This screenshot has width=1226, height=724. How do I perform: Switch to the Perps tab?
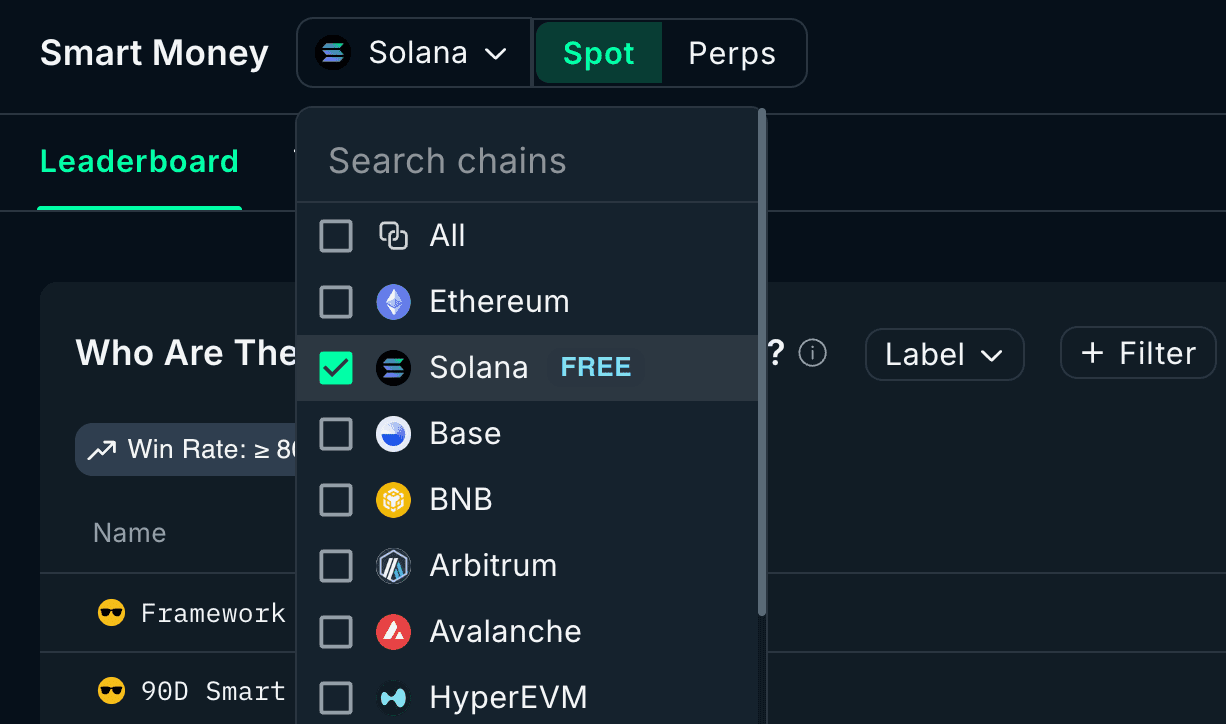pyautogui.click(x=732, y=53)
